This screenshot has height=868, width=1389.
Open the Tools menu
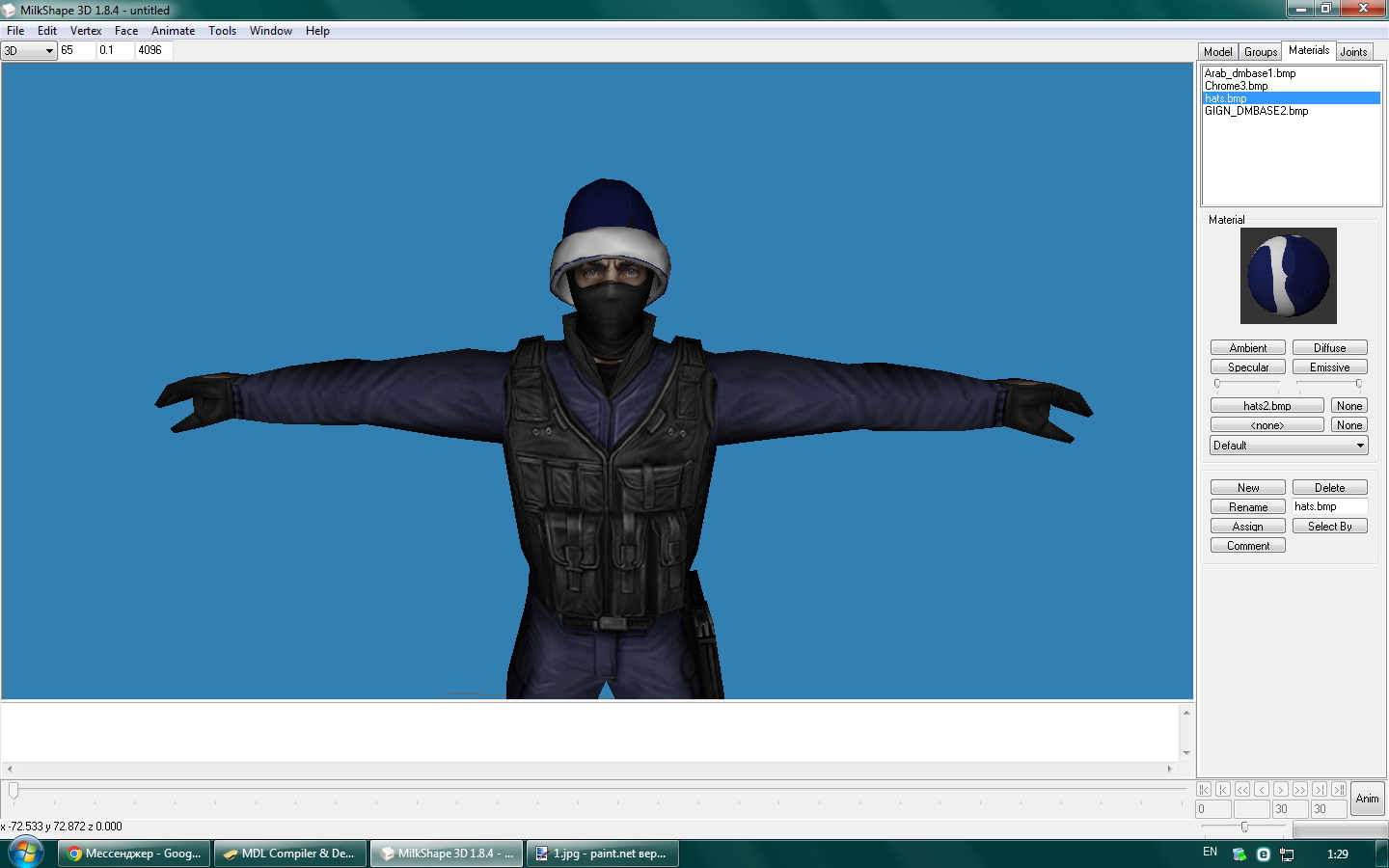coord(223,31)
